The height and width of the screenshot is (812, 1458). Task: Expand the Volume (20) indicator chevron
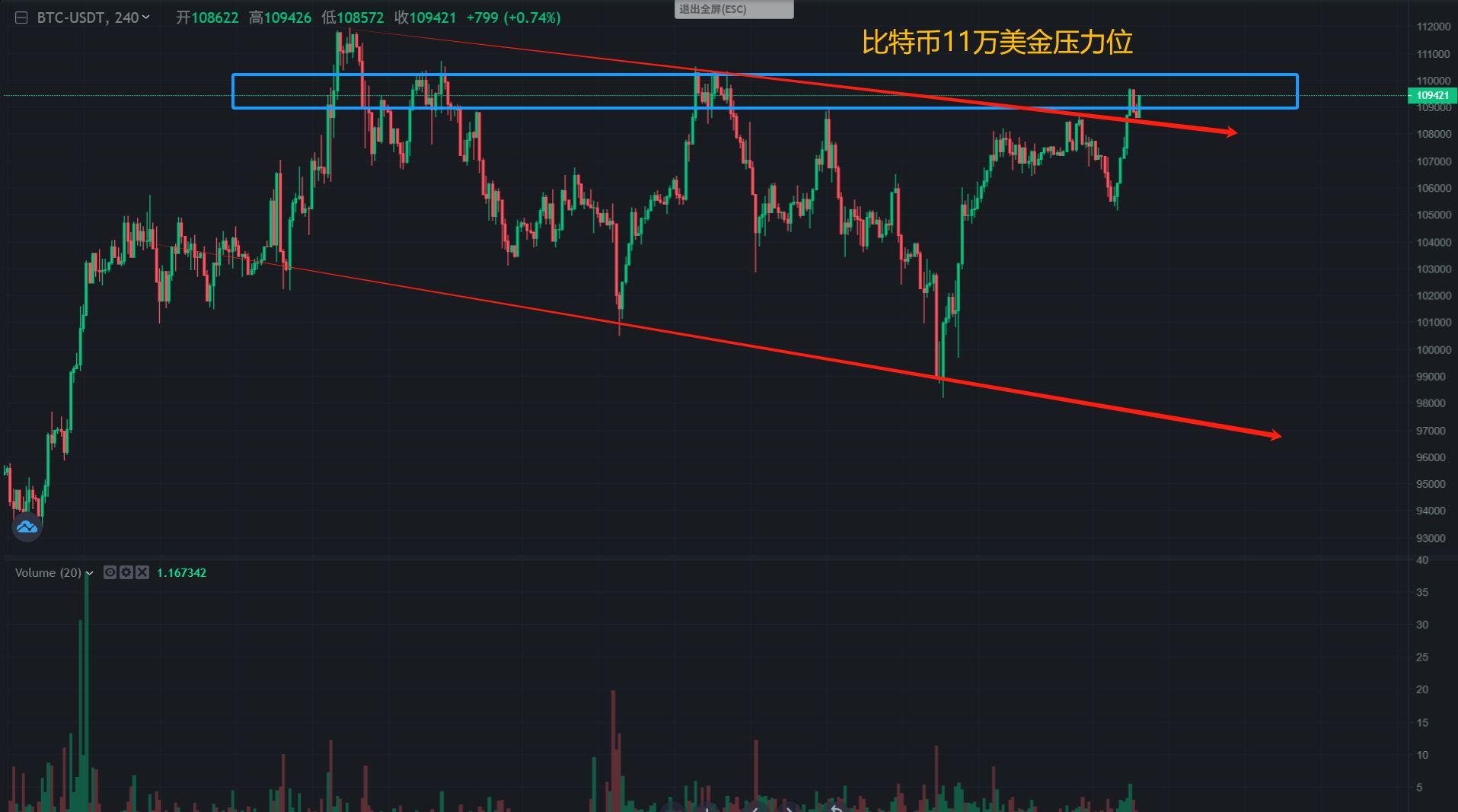click(90, 573)
